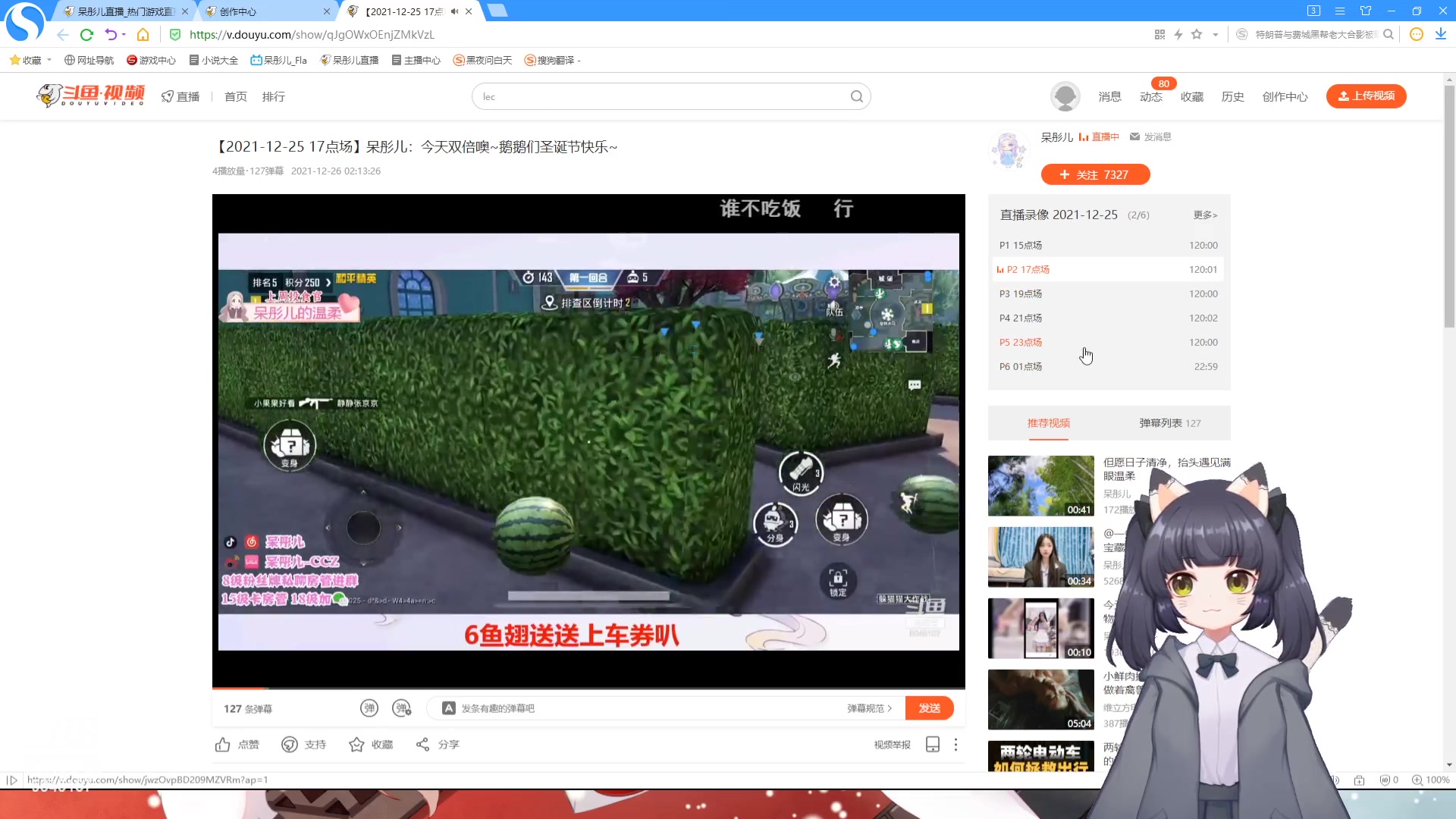1456x819 pixels.
Task: Click the undo closed tab icon
Action: click(111, 35)
